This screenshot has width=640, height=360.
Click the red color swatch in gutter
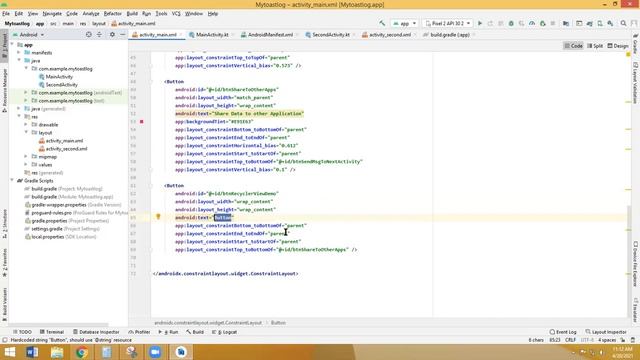142,122
